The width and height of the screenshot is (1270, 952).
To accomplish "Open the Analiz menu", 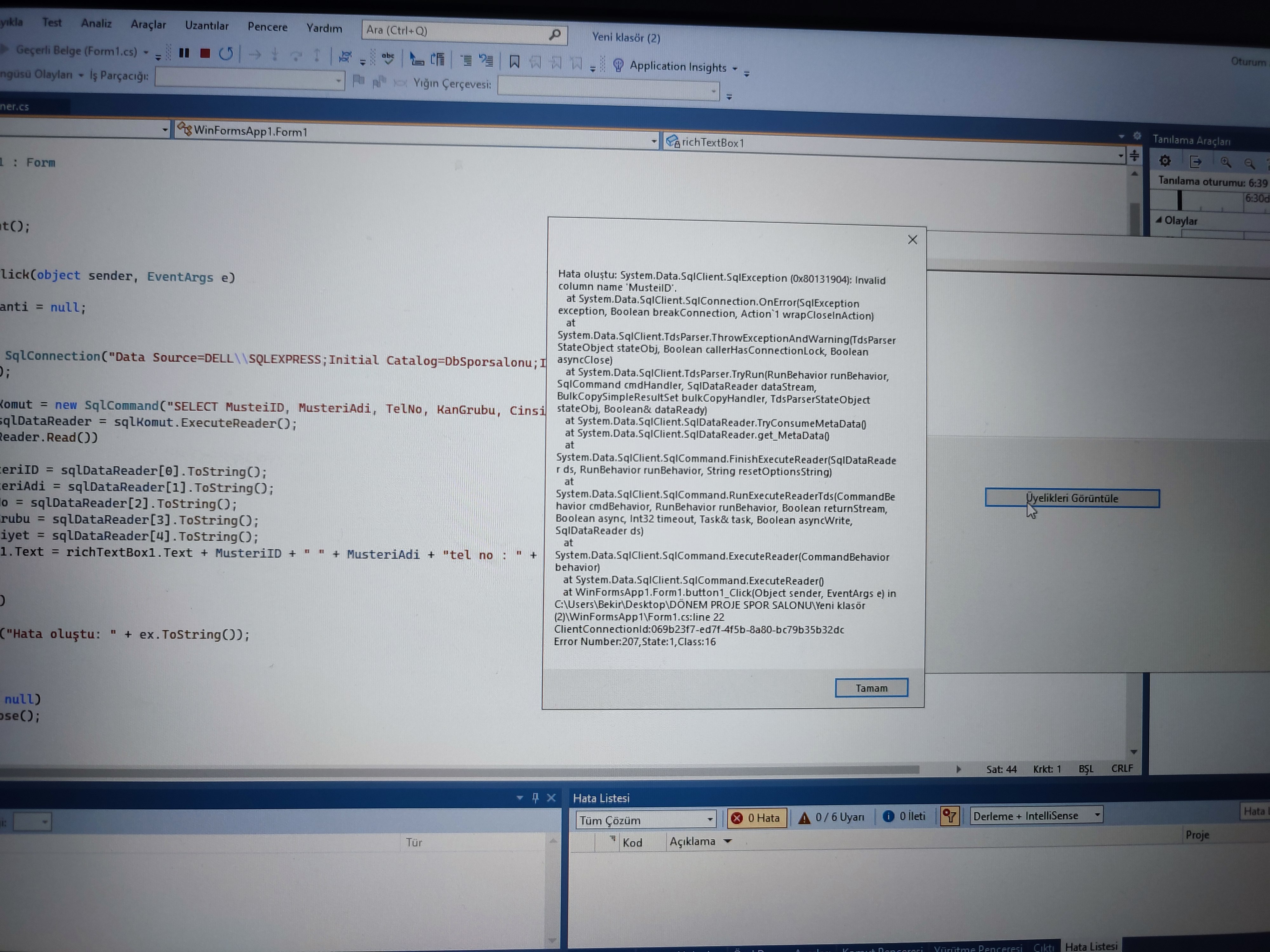I will click(96, 23).
